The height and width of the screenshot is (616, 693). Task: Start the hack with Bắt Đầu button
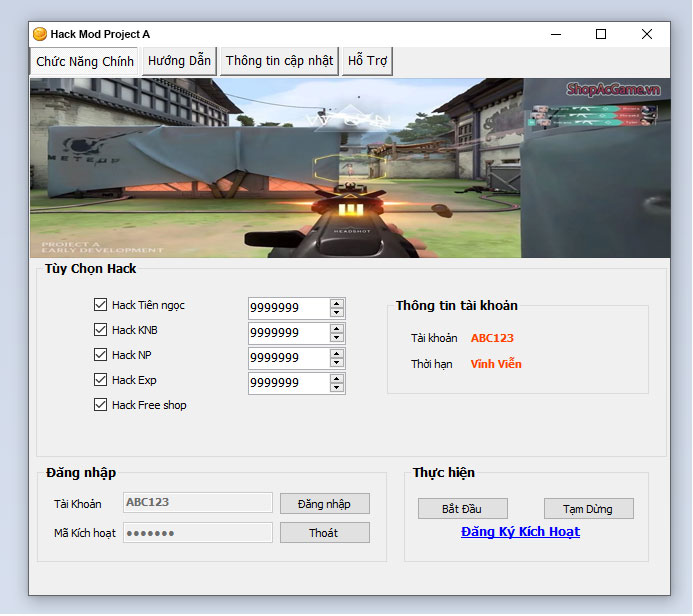click(462, 509)
